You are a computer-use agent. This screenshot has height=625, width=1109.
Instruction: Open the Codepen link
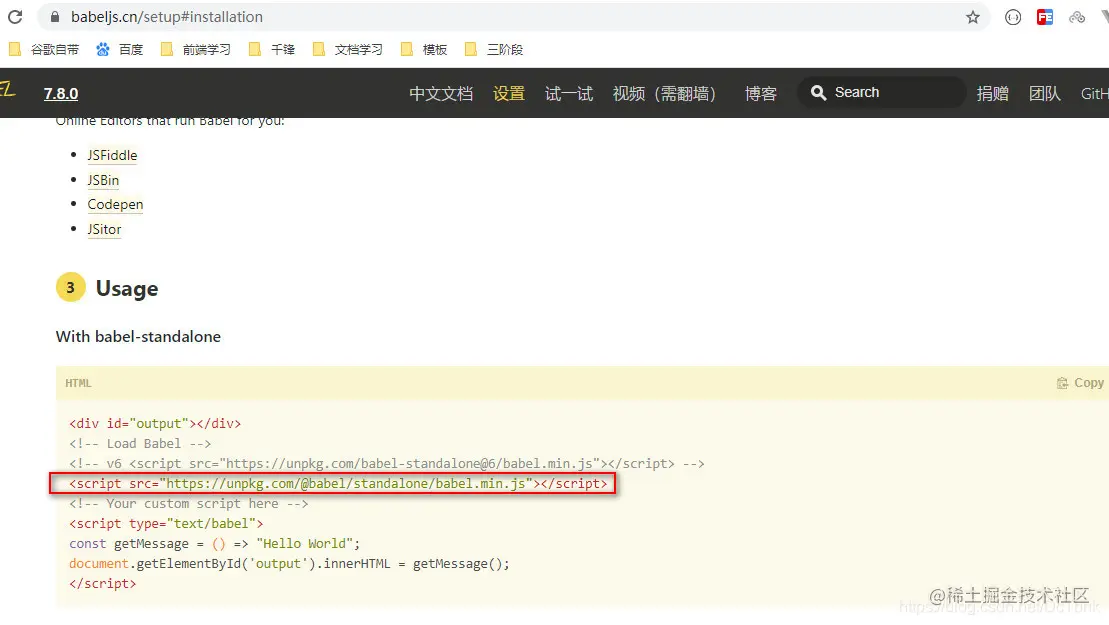[x=115, y=204]
